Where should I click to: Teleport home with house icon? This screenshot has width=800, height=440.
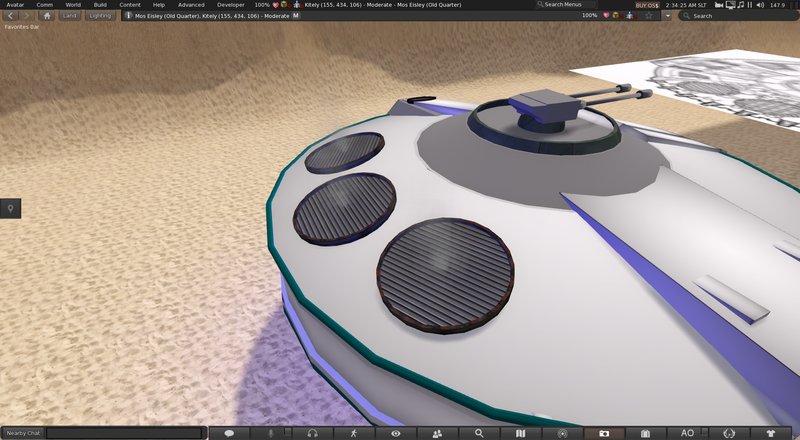(x=47, y=16)
